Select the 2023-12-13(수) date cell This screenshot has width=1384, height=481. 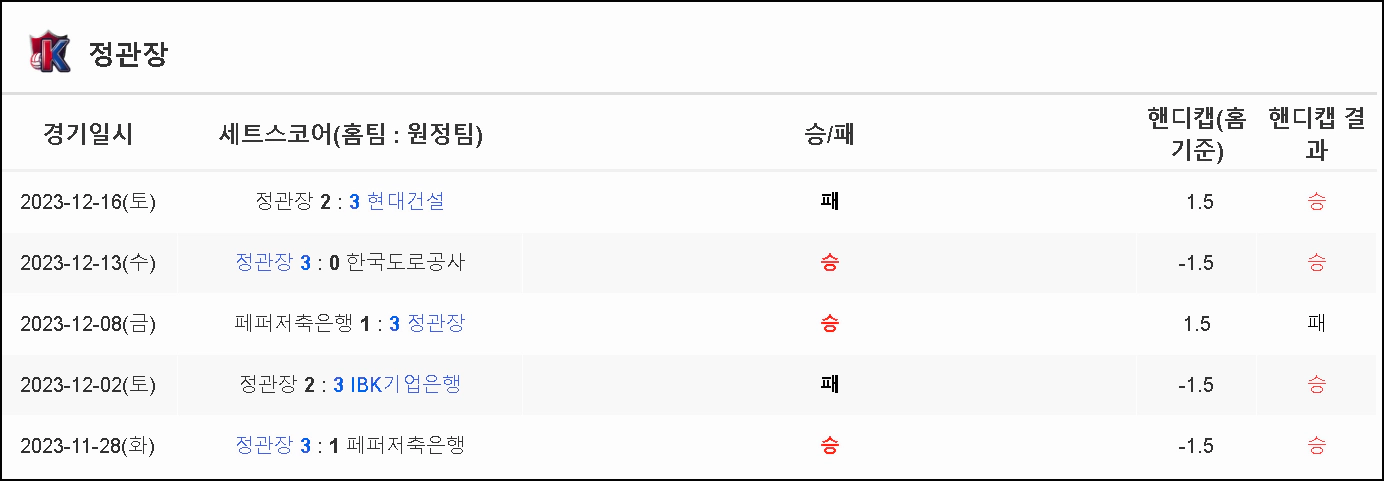(x=88, y=263)
